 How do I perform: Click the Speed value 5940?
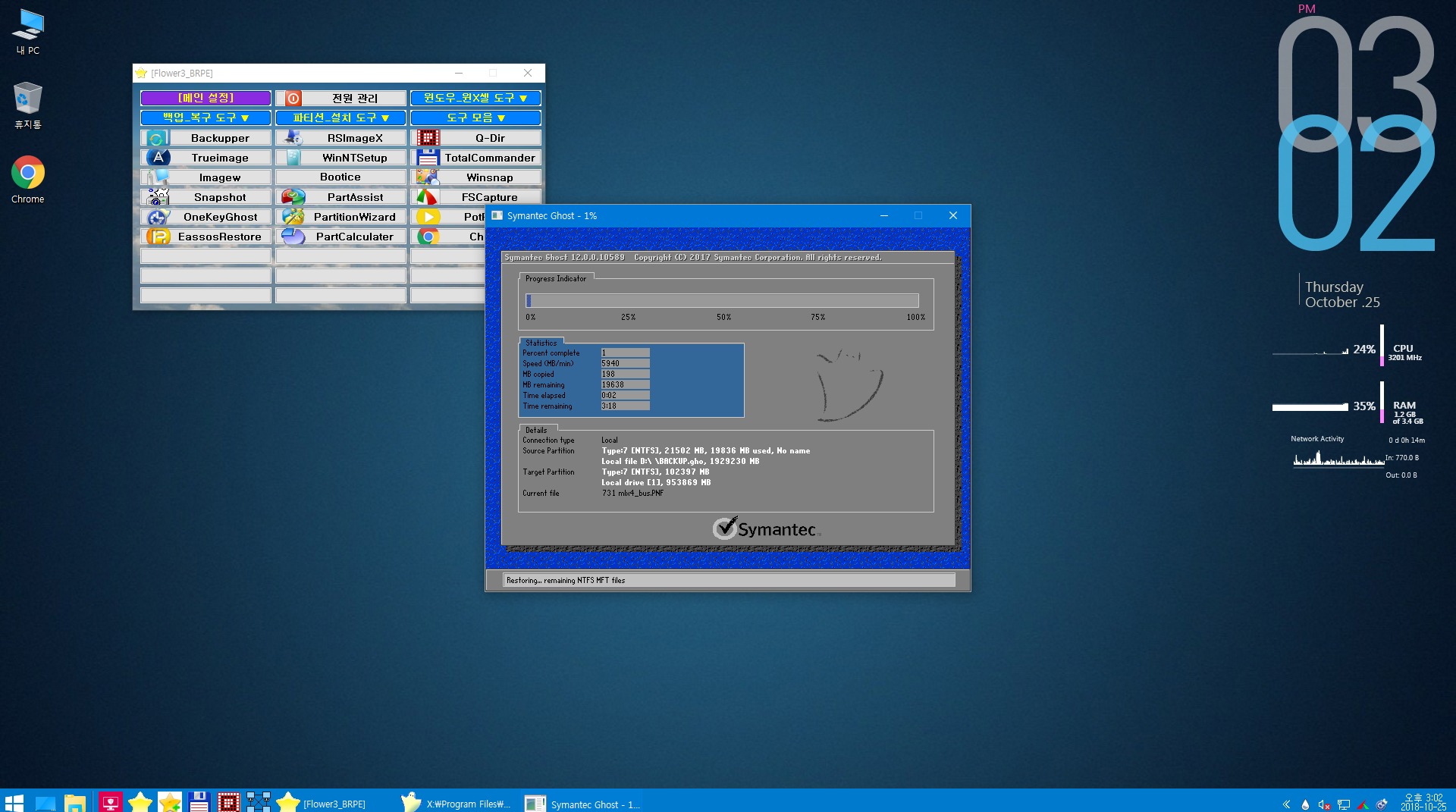point(625,364)
